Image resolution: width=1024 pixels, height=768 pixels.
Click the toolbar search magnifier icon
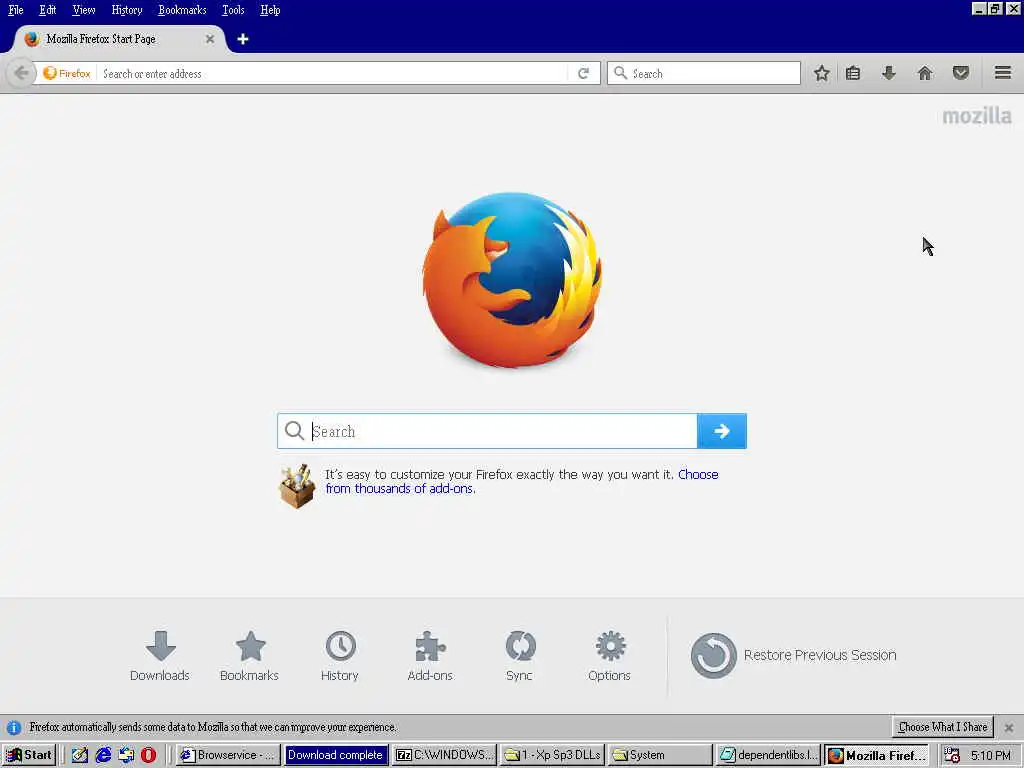620,73
